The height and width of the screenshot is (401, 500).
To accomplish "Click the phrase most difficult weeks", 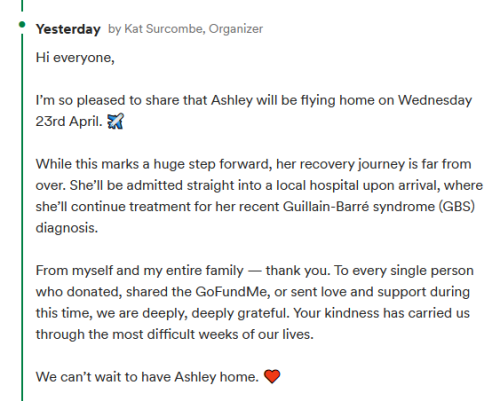I will (x=175, y=334).
